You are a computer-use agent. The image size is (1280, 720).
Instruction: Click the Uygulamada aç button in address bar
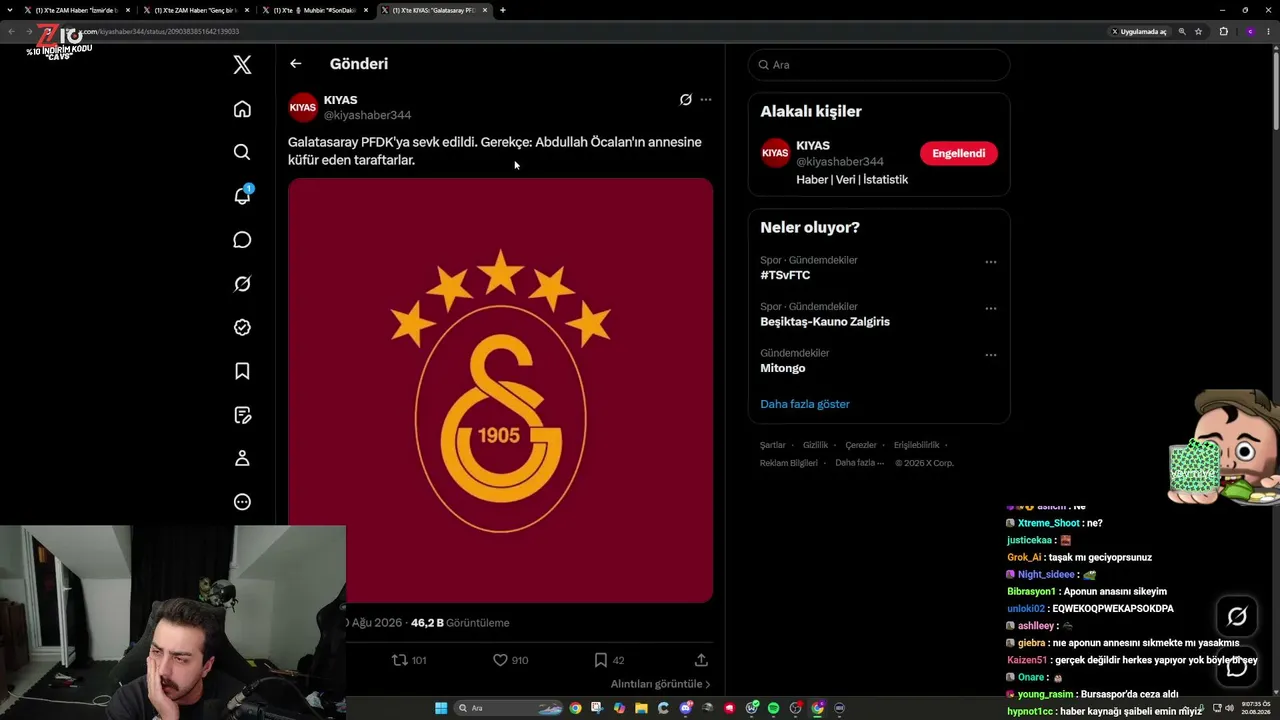[1139, 31]
